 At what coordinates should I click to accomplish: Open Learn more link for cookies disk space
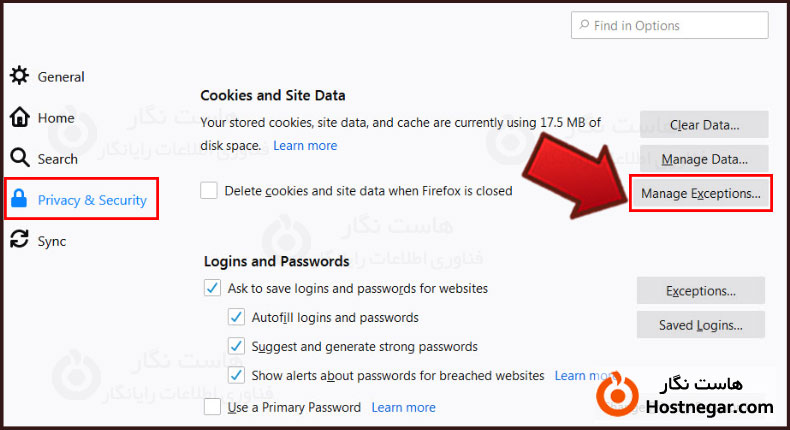(x=305, y=146)
